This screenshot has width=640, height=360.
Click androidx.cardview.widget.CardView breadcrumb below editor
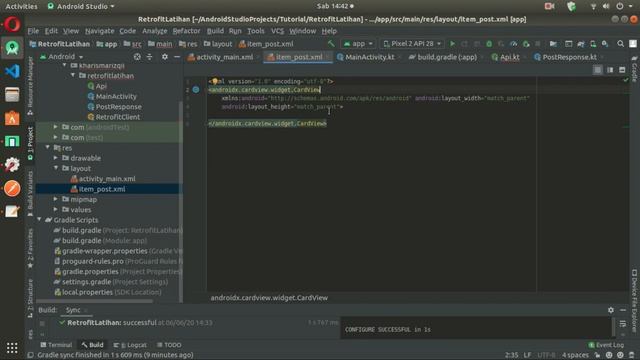tap(269, 298)
